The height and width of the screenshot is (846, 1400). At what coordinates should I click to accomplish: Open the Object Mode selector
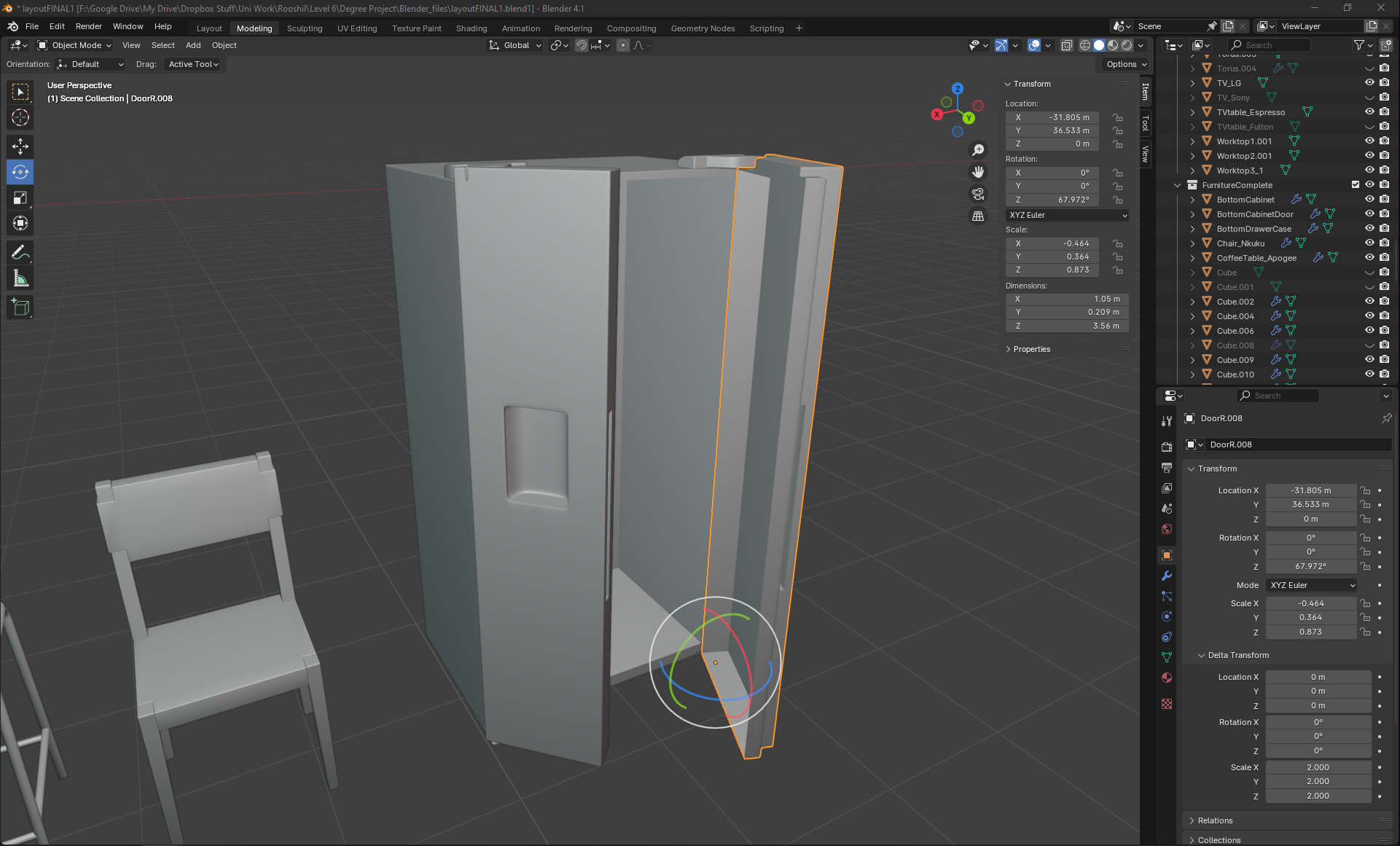click(x=75, y=45)
